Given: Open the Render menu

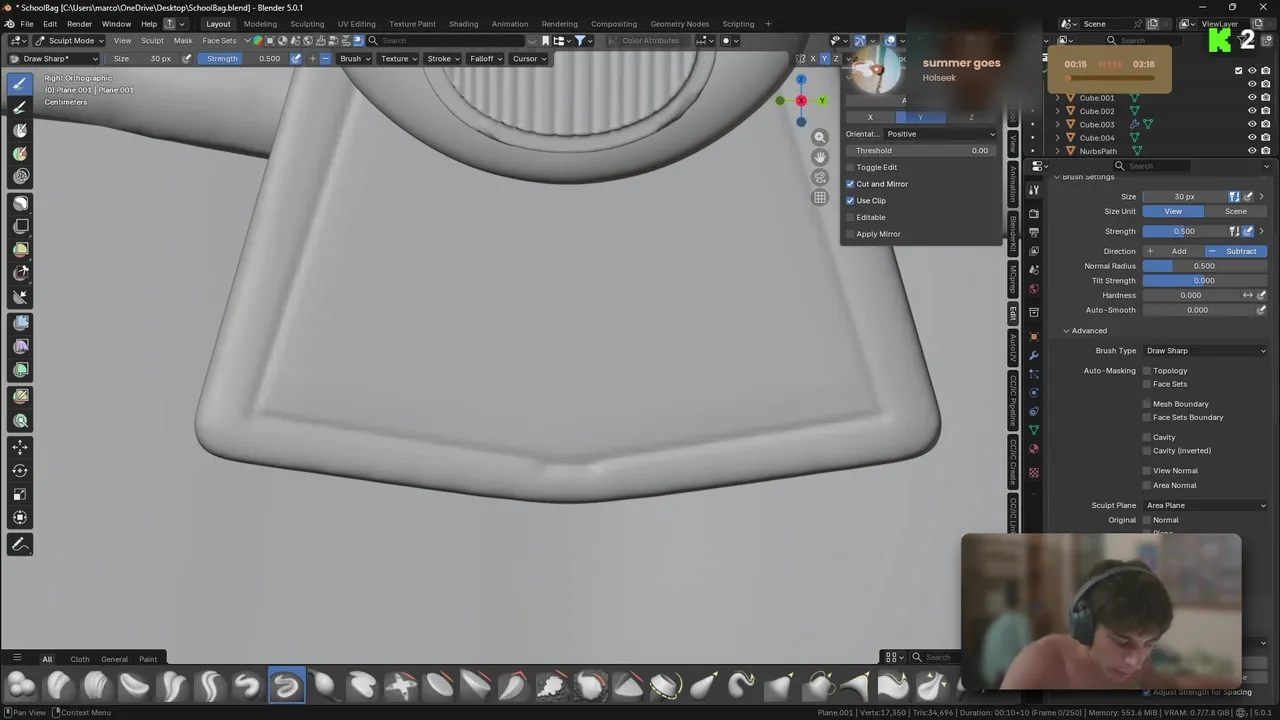Looking at the screenshot, I should coord(80,24).
